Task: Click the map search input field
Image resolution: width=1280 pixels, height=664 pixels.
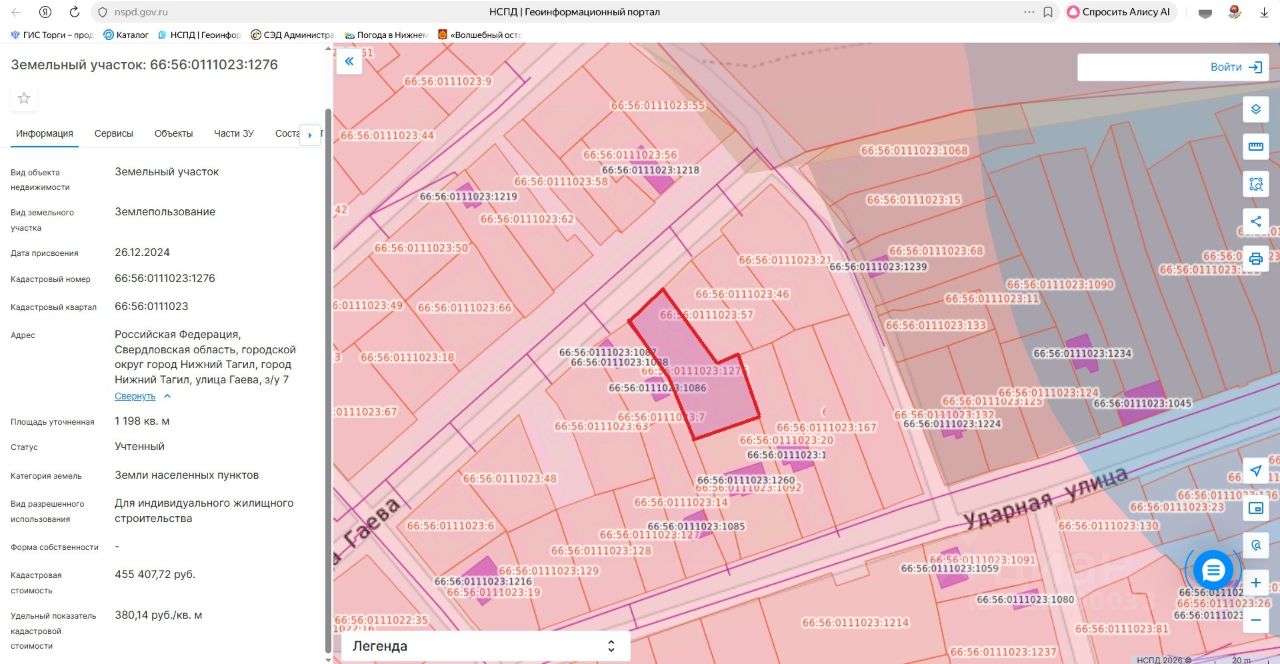Action: click(1140, 67)
